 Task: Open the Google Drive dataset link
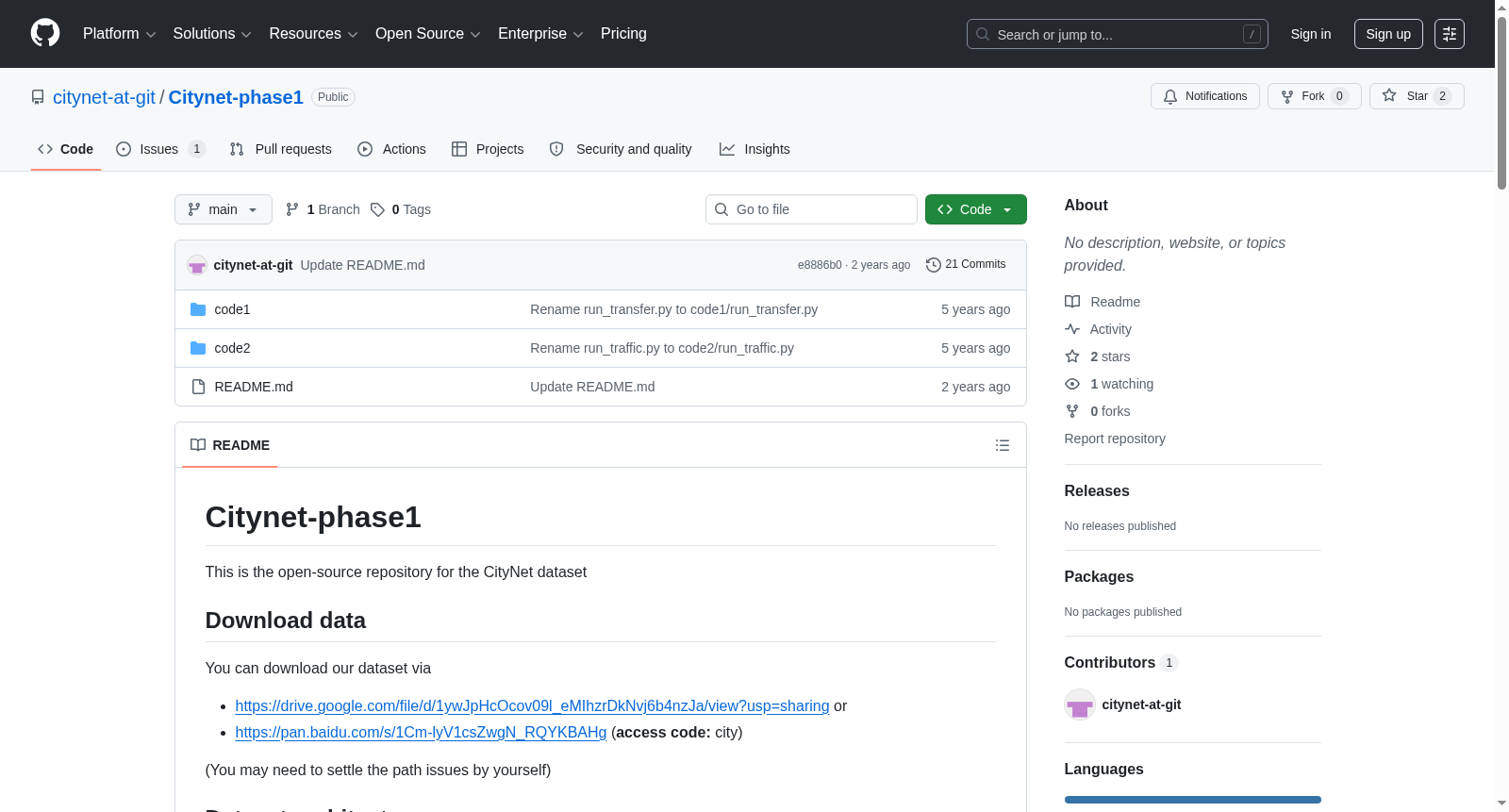click(532, 706)
